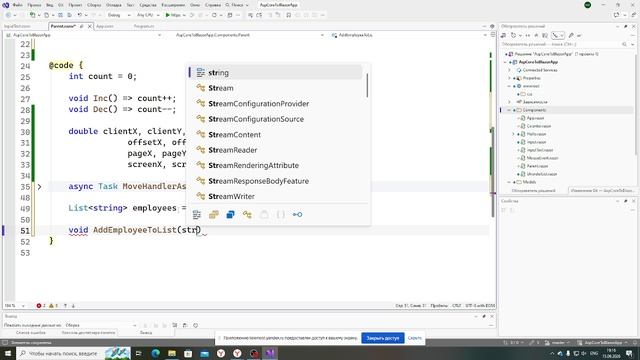This screenshot has height=360, width=640.
Task: Click the Поиск search box in title bar
Action: 237,5
